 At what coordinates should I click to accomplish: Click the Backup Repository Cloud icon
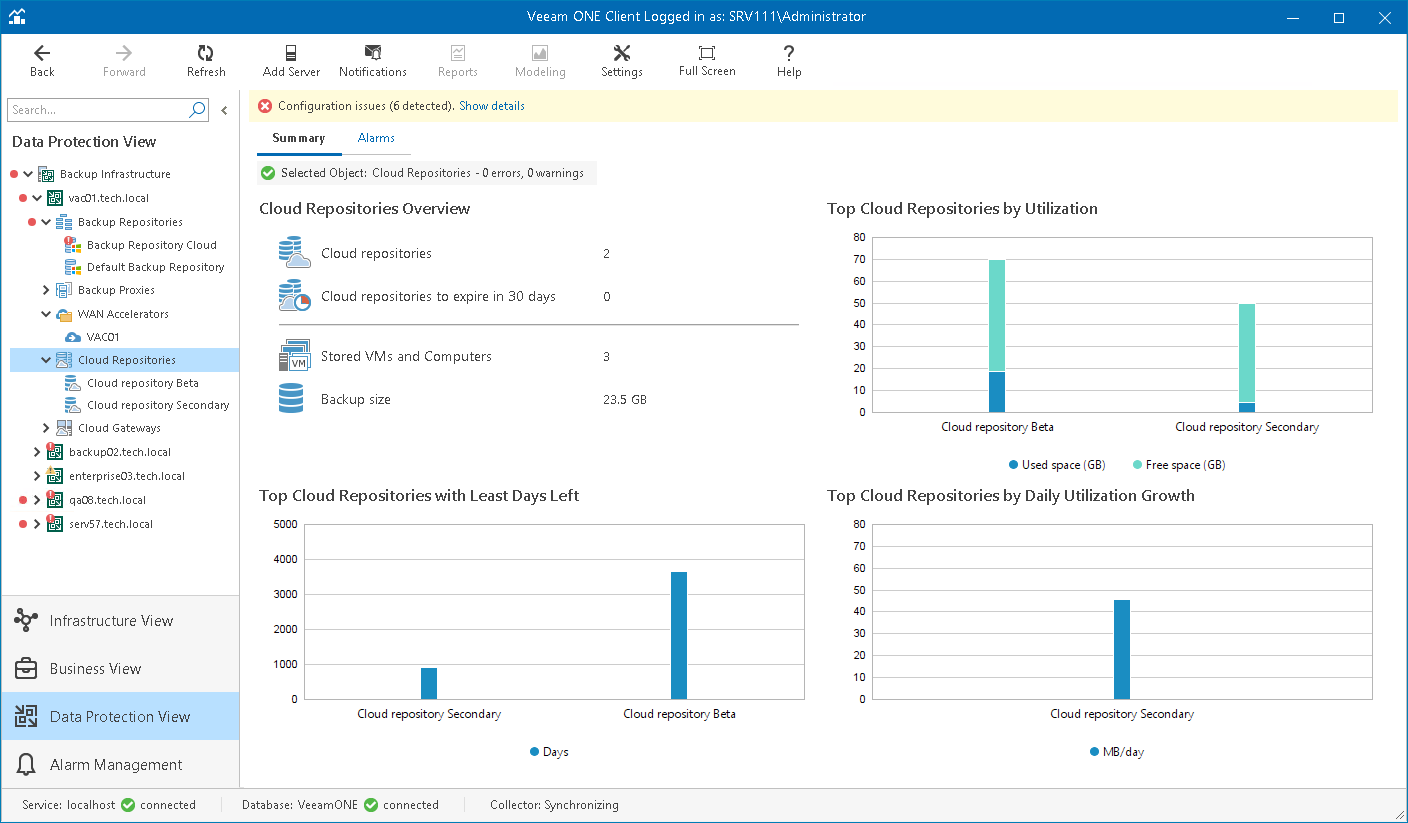coord(72,245)
